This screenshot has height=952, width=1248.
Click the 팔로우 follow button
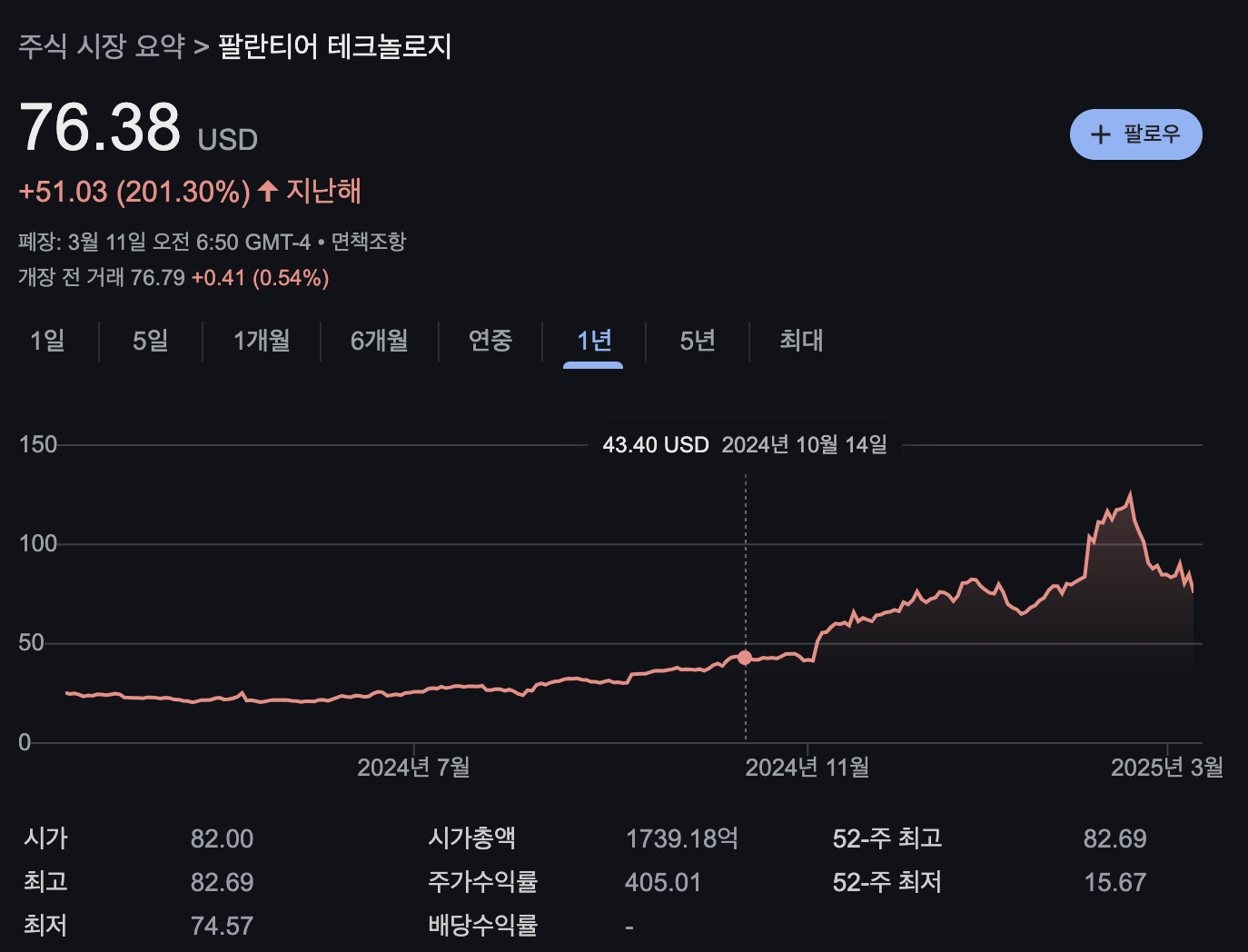coord(1135,134)
